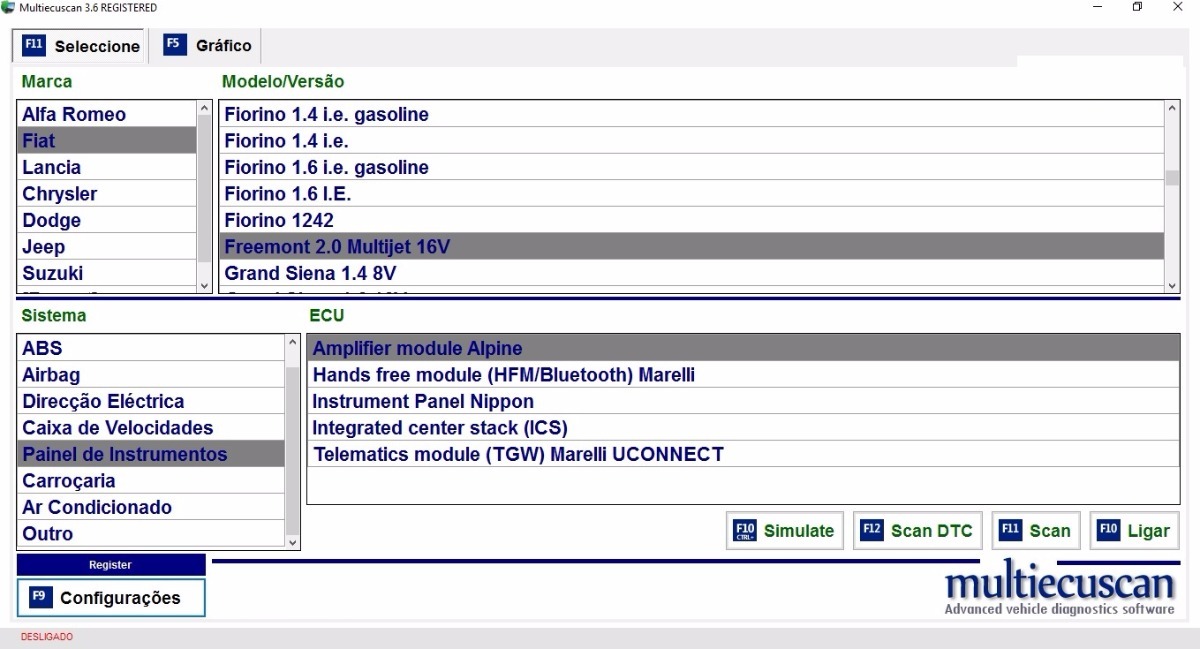This screenshot has height=649, width=1200.
Task: Click Marca list scroll-up arrow
Action: click(x=205, y=108)
